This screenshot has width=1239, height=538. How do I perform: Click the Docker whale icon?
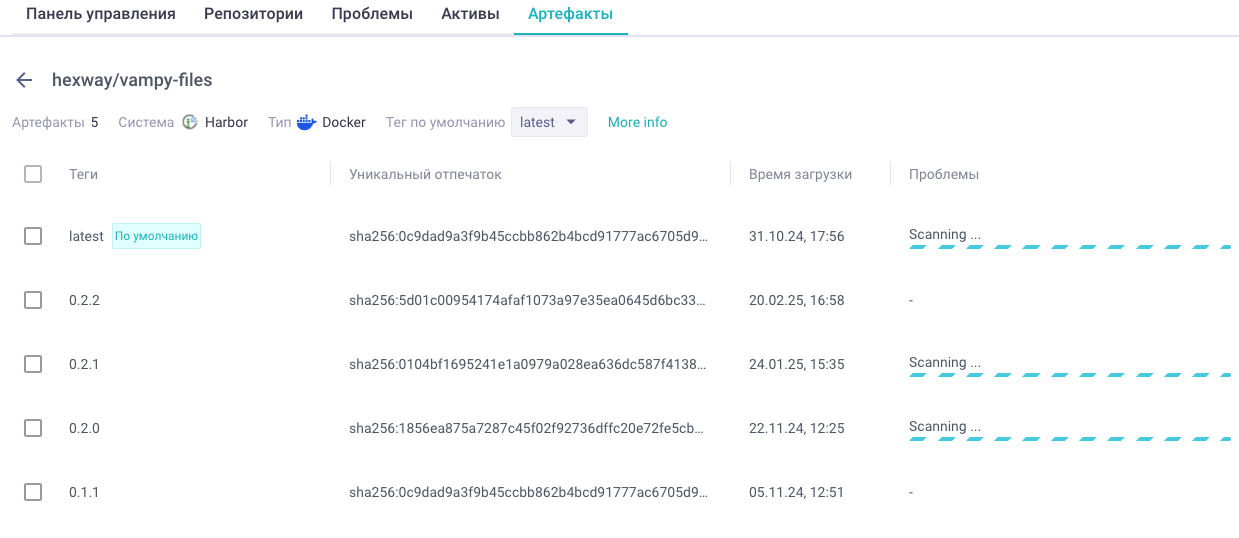pyautogui.click(x=306, y=122)
